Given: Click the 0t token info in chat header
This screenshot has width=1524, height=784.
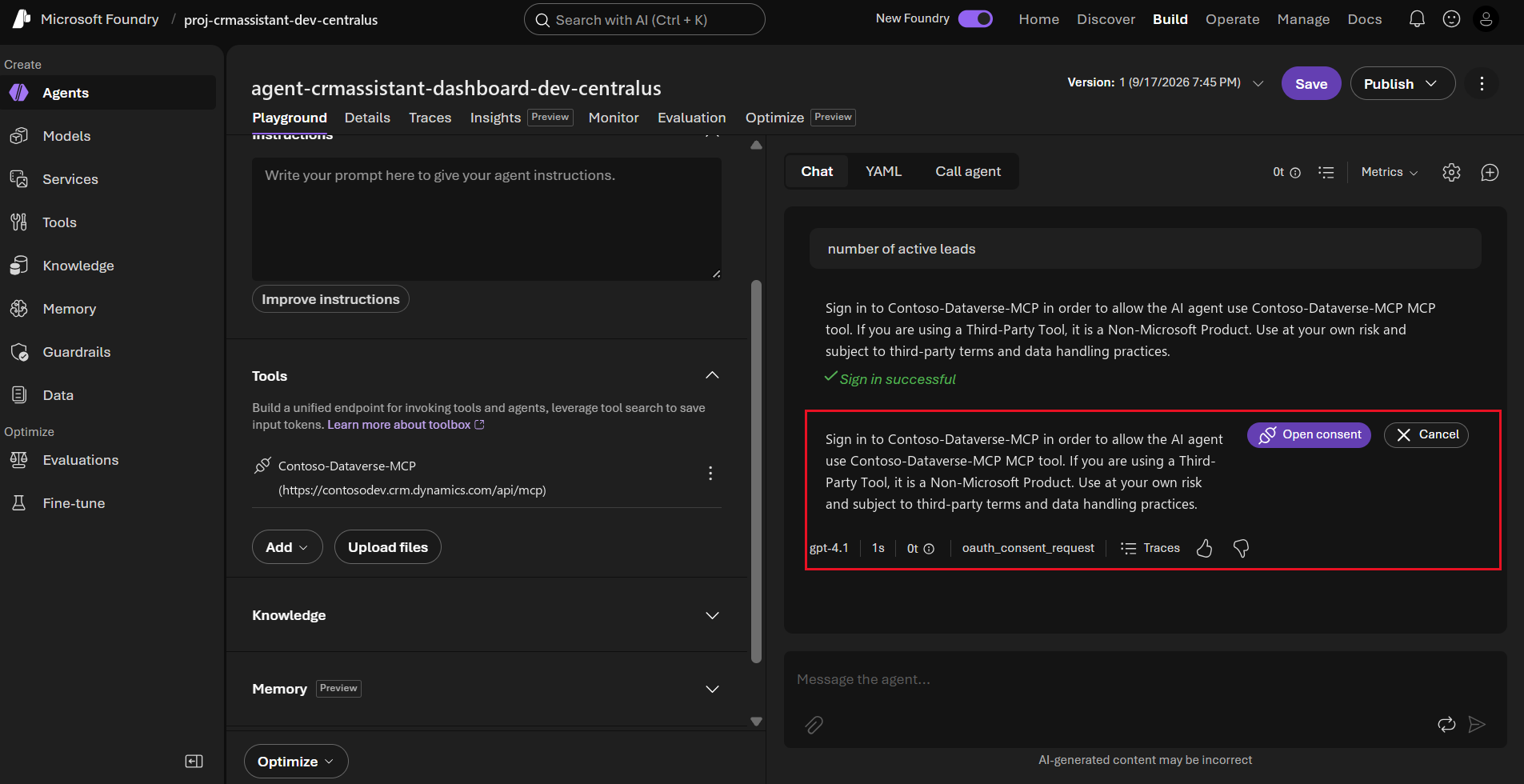Looking at the screenshot, I should [1286, 172].
